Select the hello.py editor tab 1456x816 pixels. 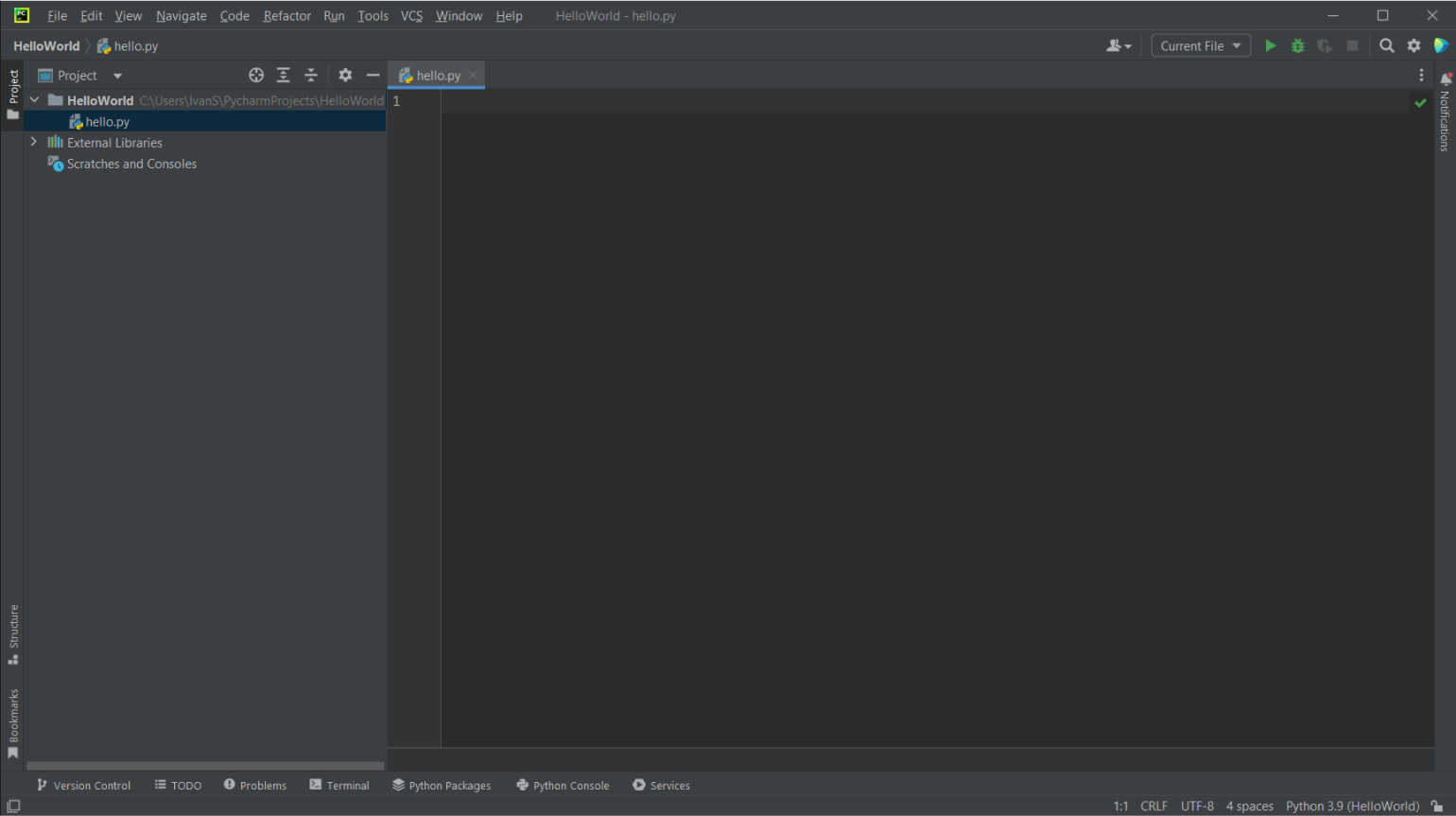tap(437, 75)
